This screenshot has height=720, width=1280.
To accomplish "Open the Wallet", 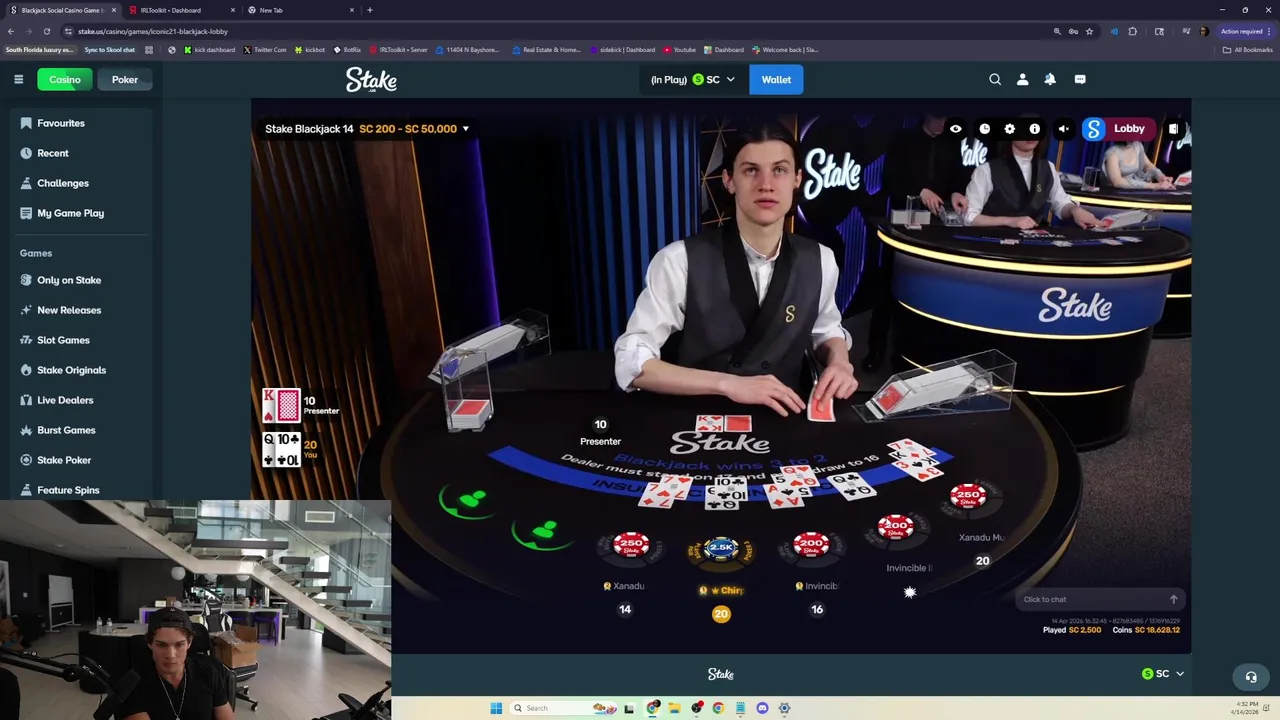I will 776,79.
